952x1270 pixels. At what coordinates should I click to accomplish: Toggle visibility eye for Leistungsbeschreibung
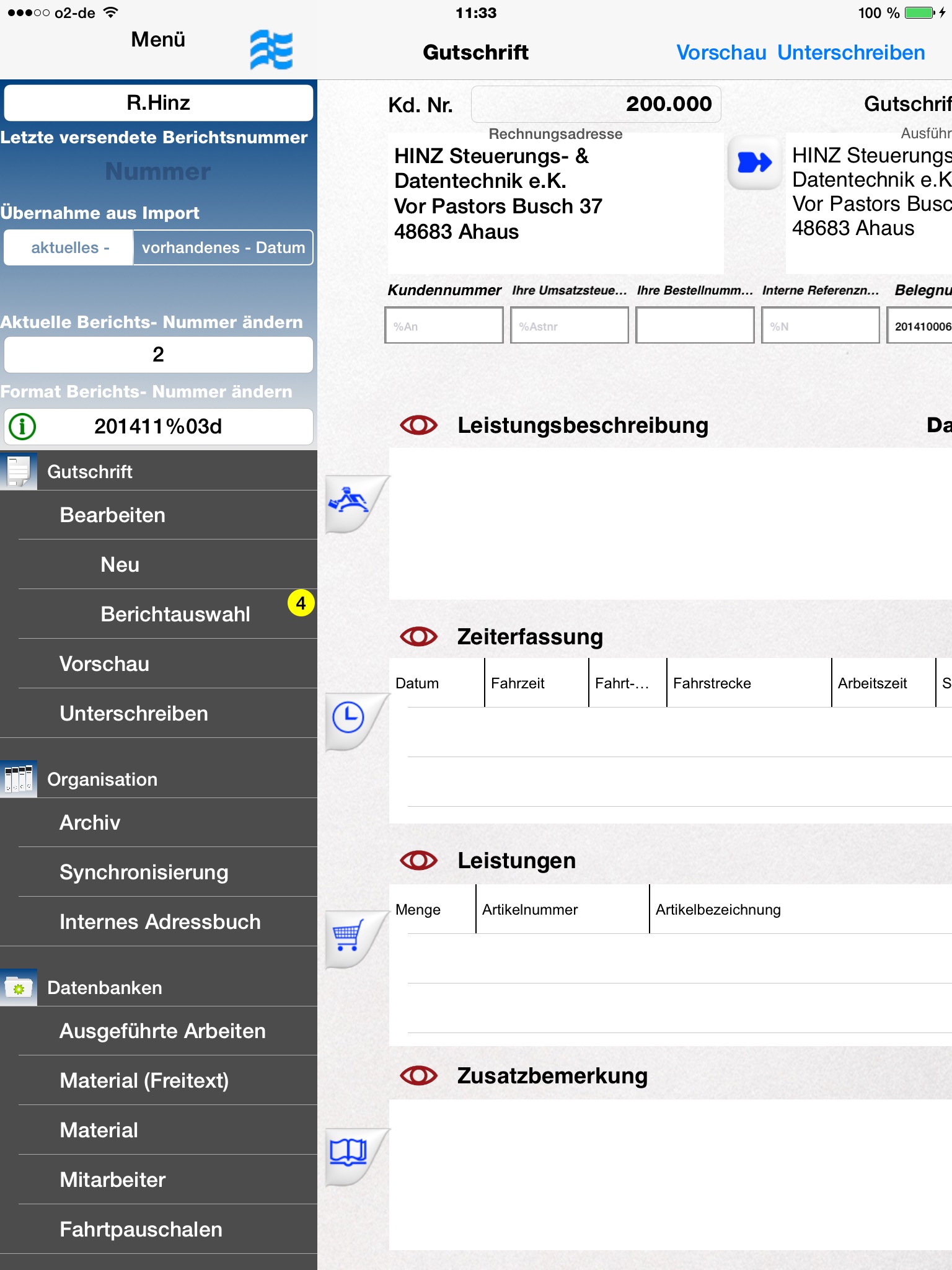click(x=419, y=425)
